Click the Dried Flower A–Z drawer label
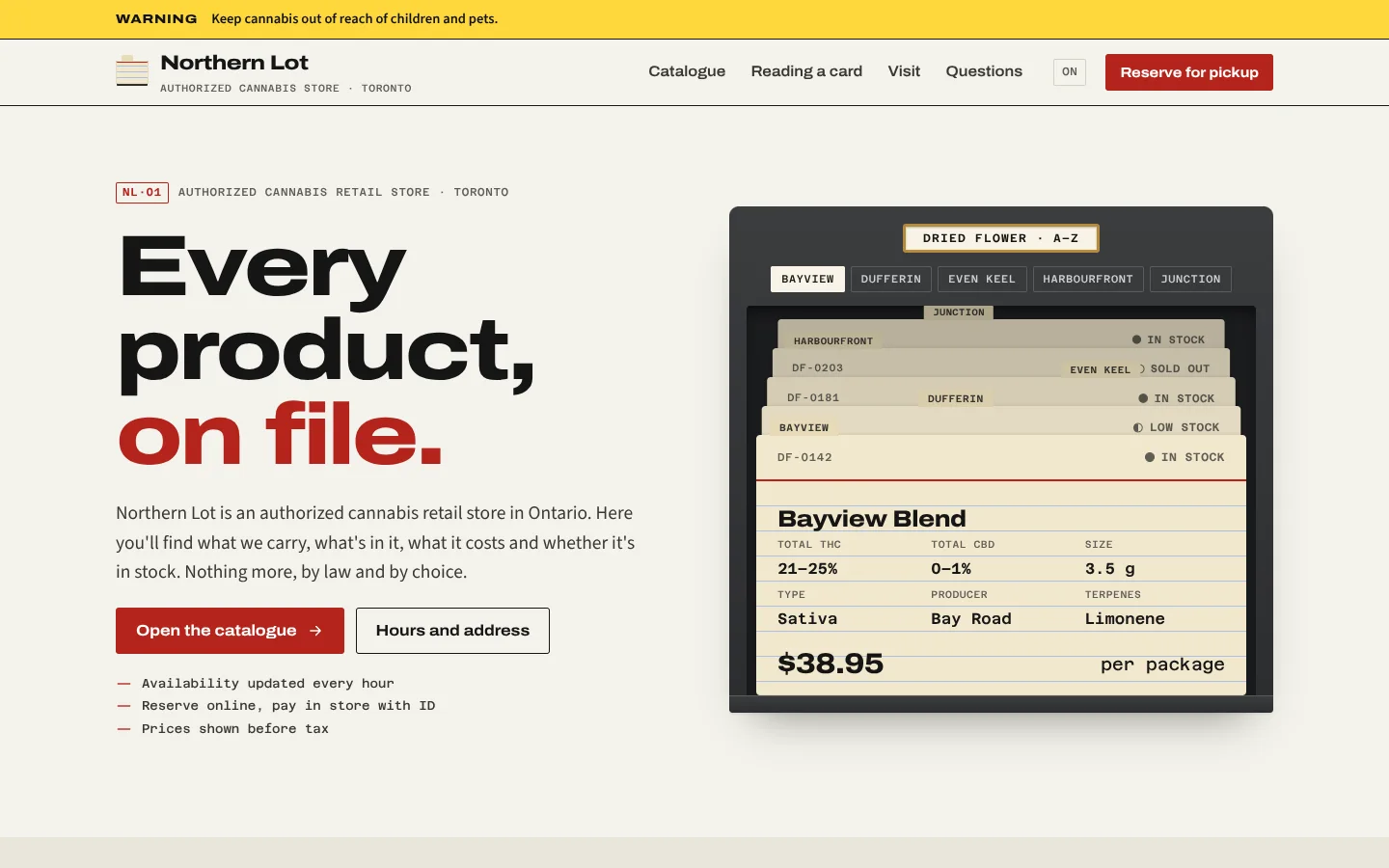Screen dimensions: 1389x868 pyautogui.click(x=1001, y=238)
